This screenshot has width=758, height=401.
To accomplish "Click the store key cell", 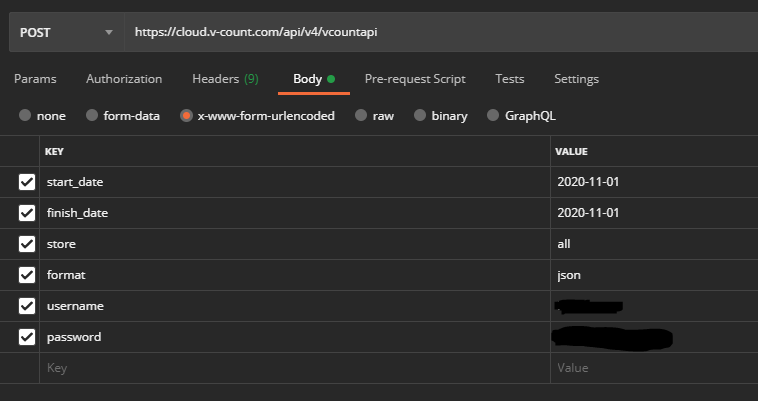I will (x=295, y=244).
